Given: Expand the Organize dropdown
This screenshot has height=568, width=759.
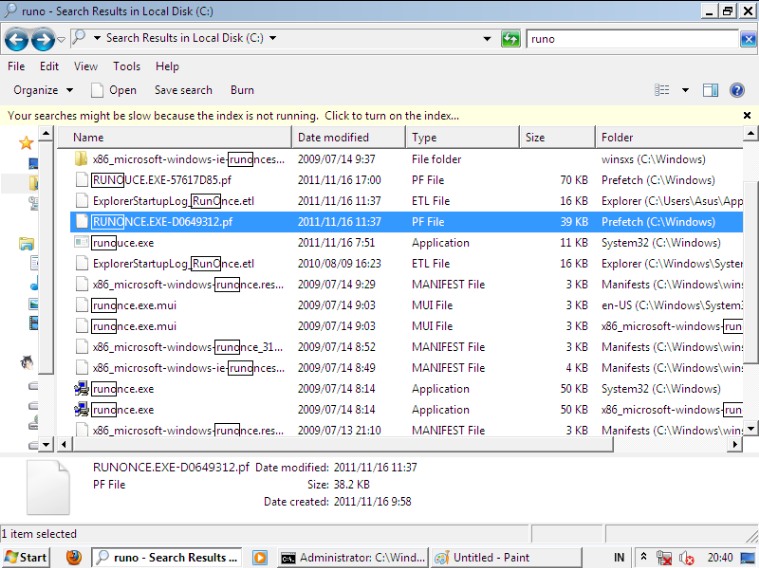Looking at the screenshot, I should pos(43,90).
